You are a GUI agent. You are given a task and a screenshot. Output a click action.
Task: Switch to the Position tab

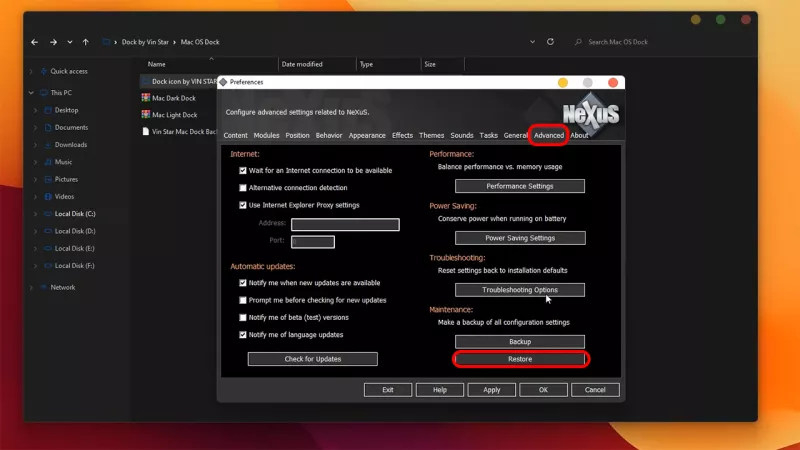click(x=297, y=136)
